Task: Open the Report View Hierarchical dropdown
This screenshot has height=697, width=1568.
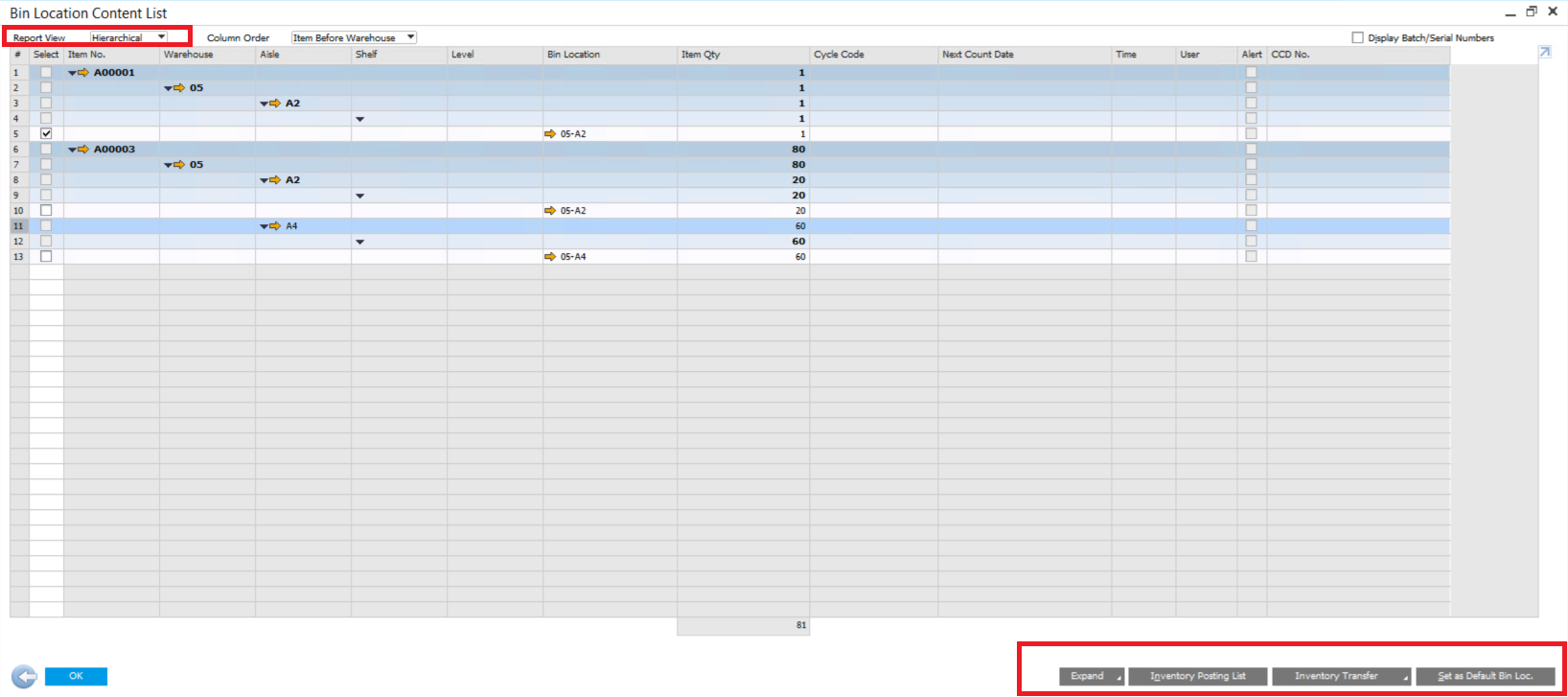Action: (128, 37)
